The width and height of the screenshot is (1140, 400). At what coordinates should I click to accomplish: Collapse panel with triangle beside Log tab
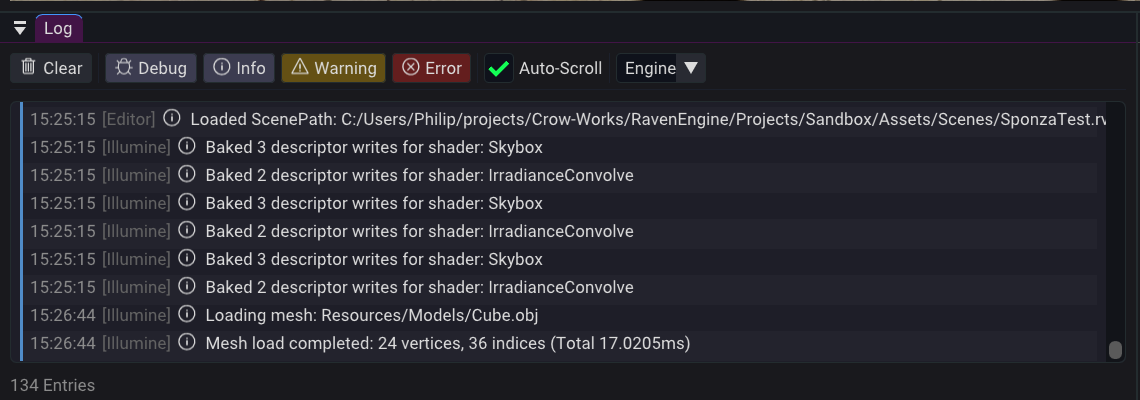[x=20, y=29]
